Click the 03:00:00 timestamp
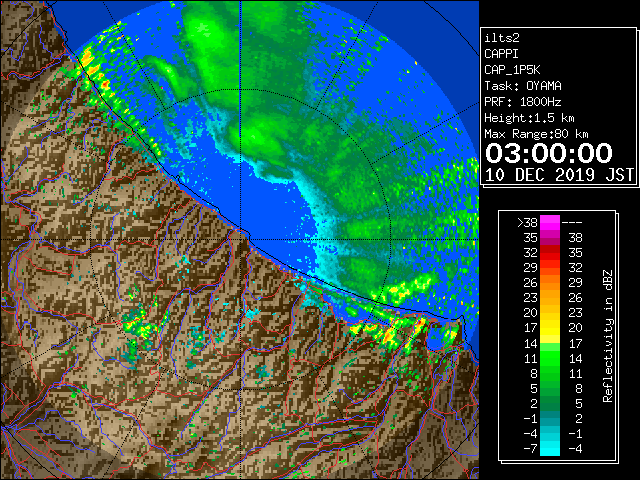 (549, 153)
